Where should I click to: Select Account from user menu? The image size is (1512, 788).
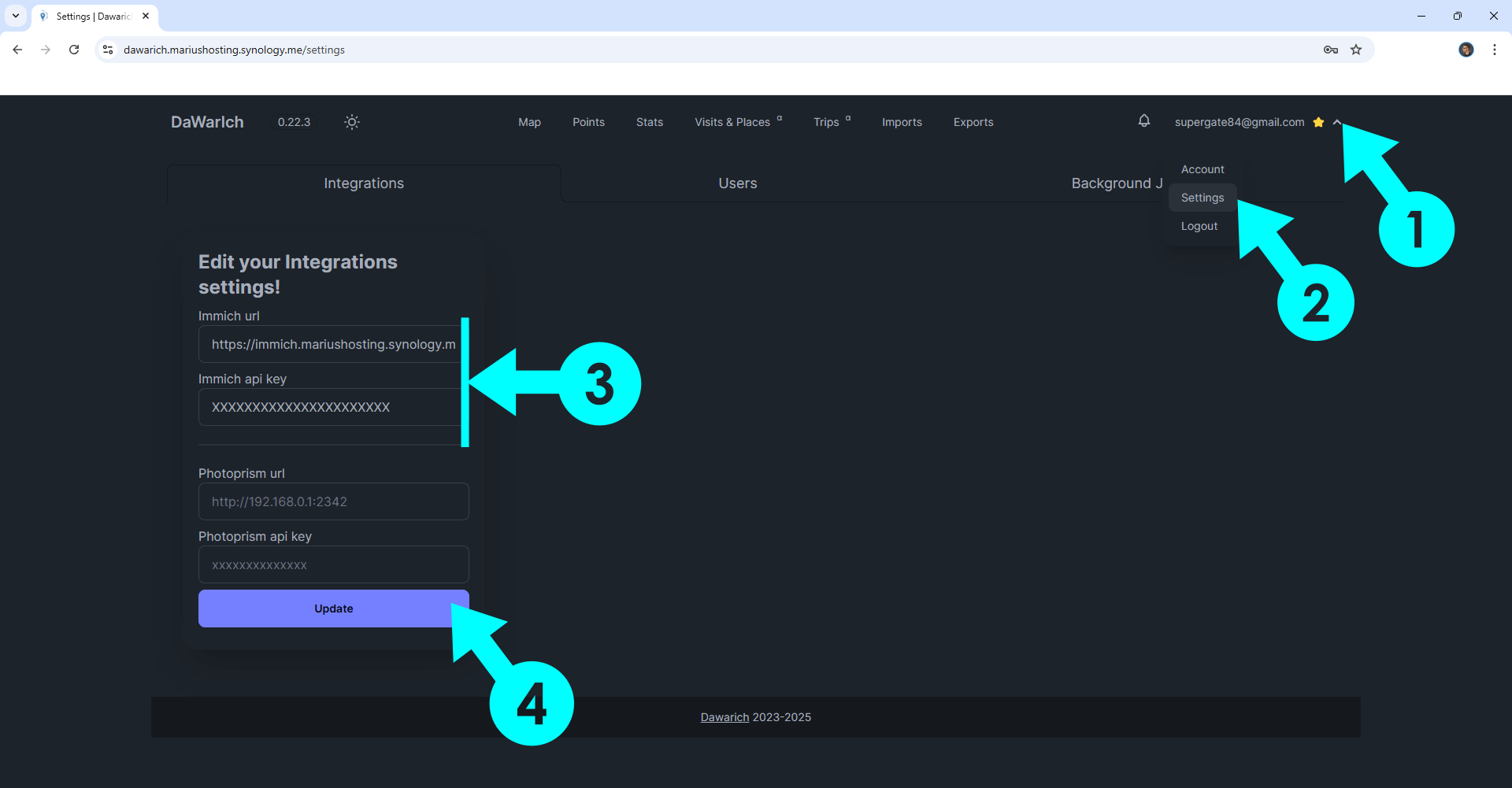click(1203, 169)
